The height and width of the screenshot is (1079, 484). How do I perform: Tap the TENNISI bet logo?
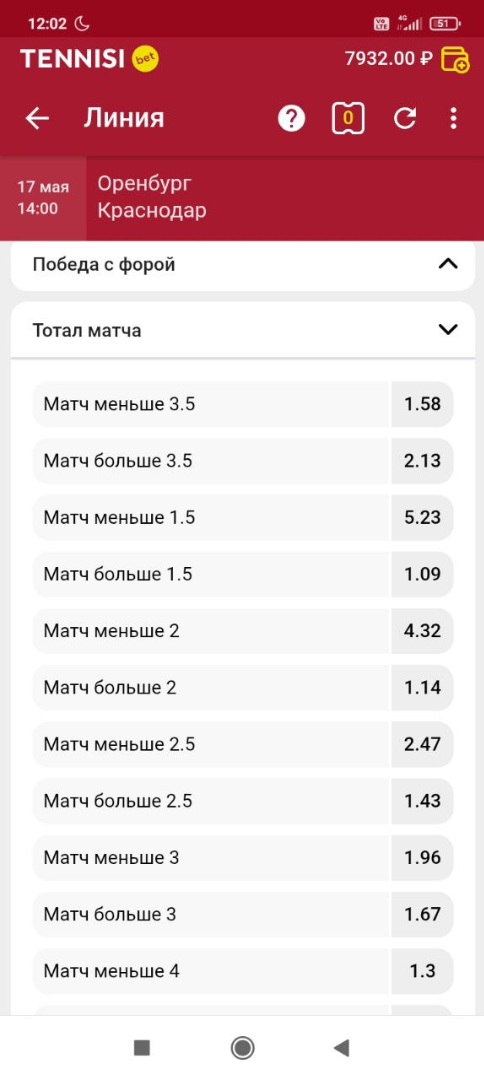pyautogui.click(x=90, y=59)
